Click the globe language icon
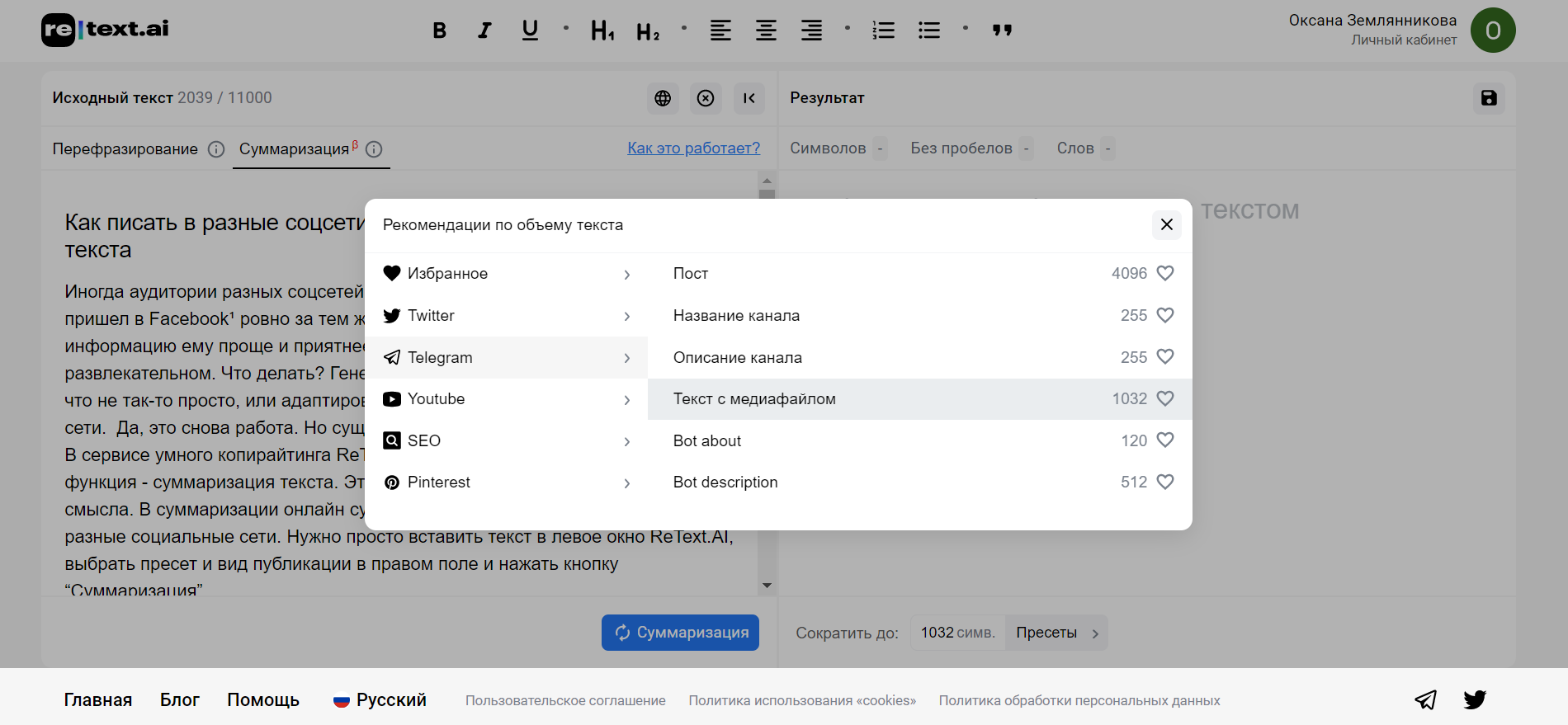Image resolution: width=1568 pixels, height=725 pixels. pyautogui.click(x=663, y=98)
